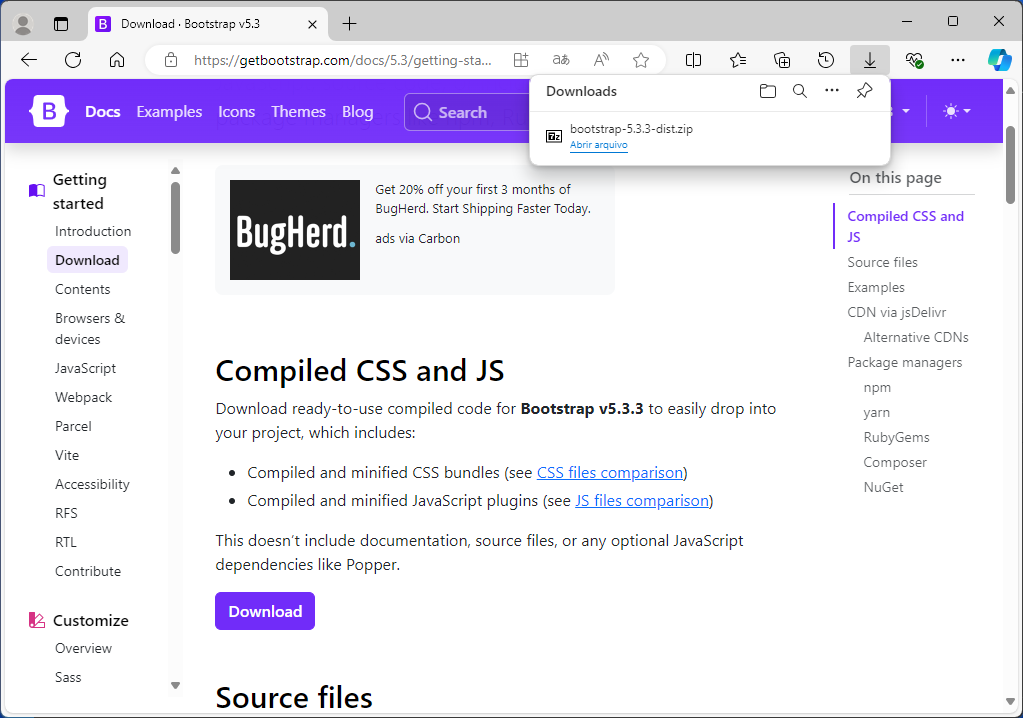The width and height of the screenshot is (1023, 718).
Task: Open the Docs navbar item
Action: pyautogui.click(x=102, y=112)
